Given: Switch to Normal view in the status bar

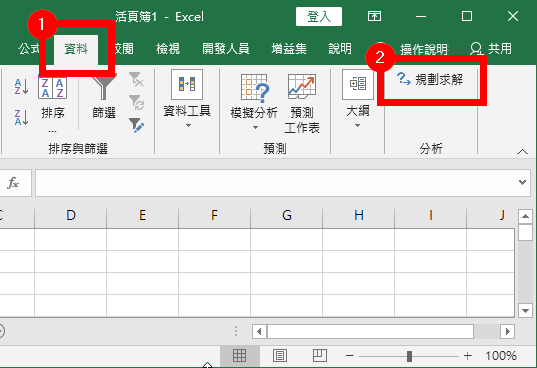Looking at the screenshot, I should [239, 356].
